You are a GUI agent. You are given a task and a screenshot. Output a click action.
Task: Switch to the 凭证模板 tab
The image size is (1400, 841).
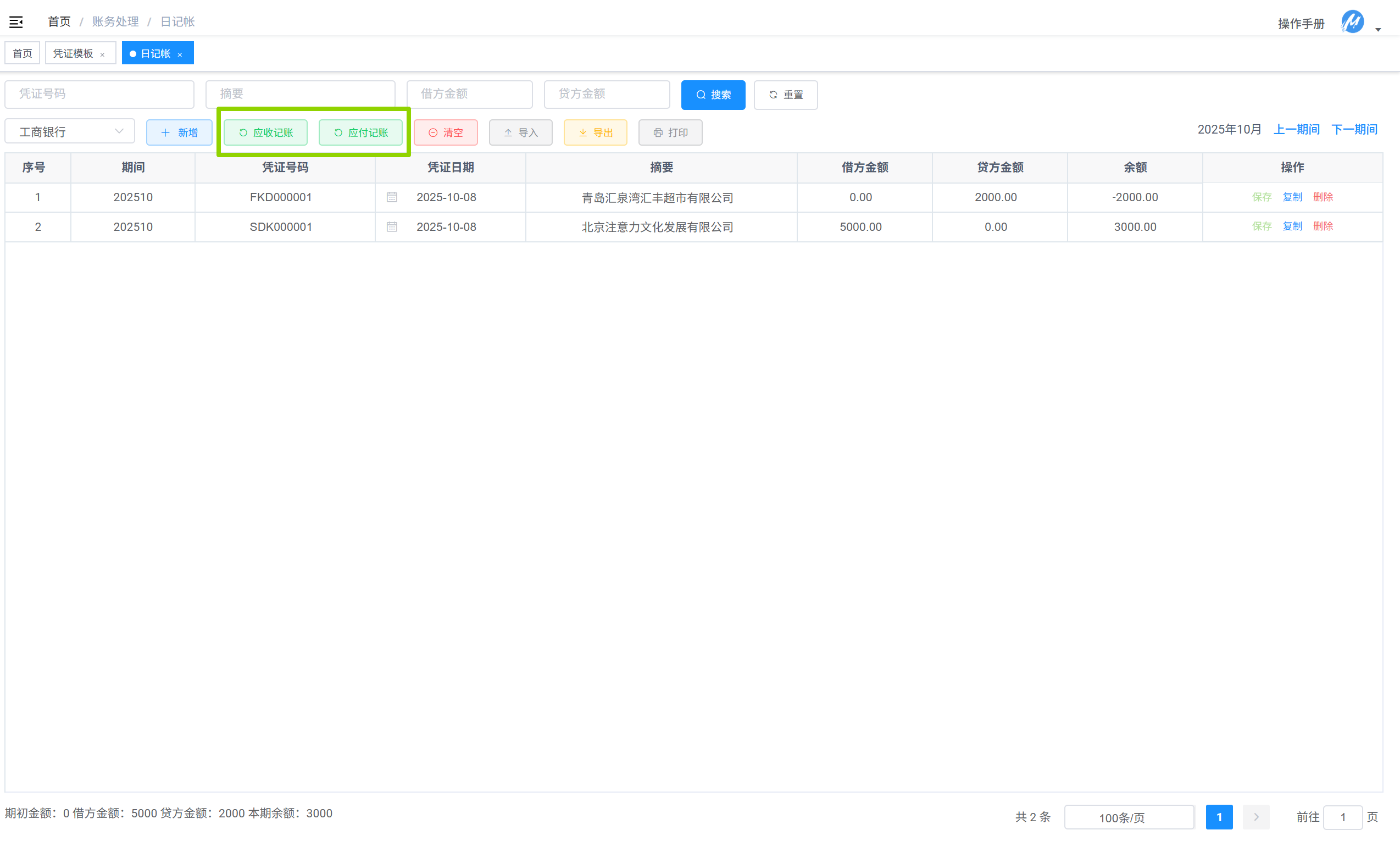click(x=73, y=53)
